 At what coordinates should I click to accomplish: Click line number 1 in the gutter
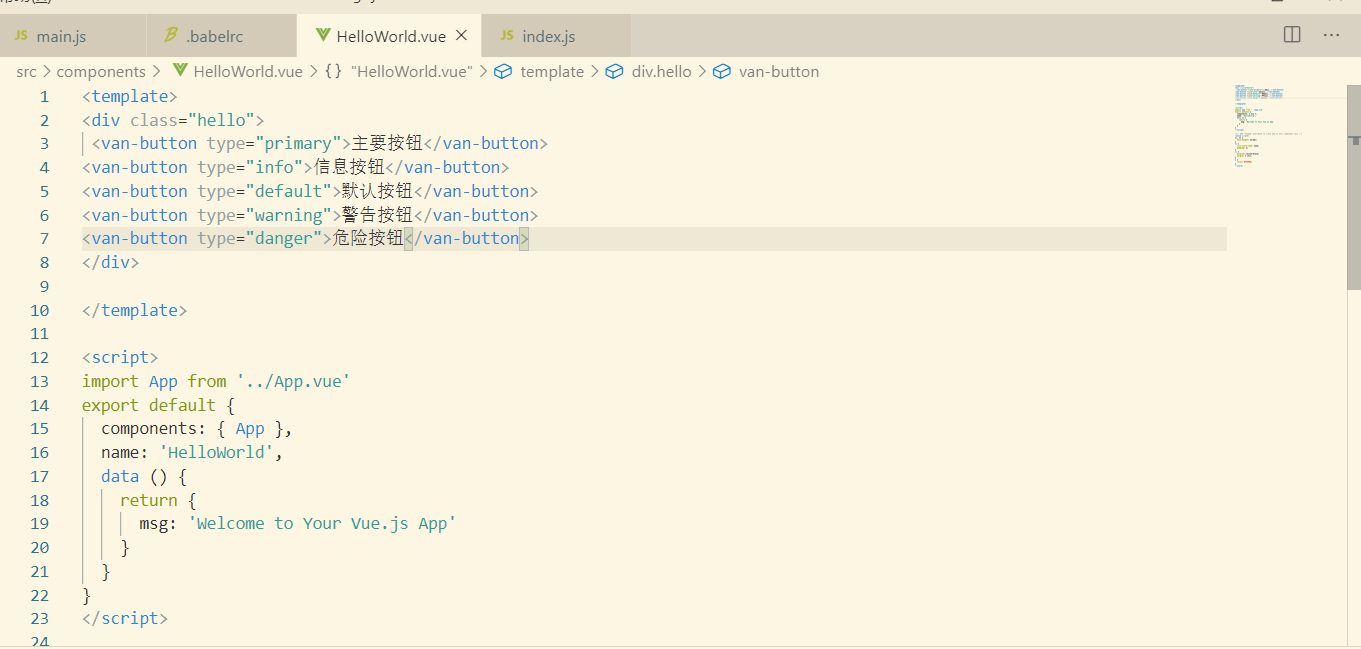[44, 97]
